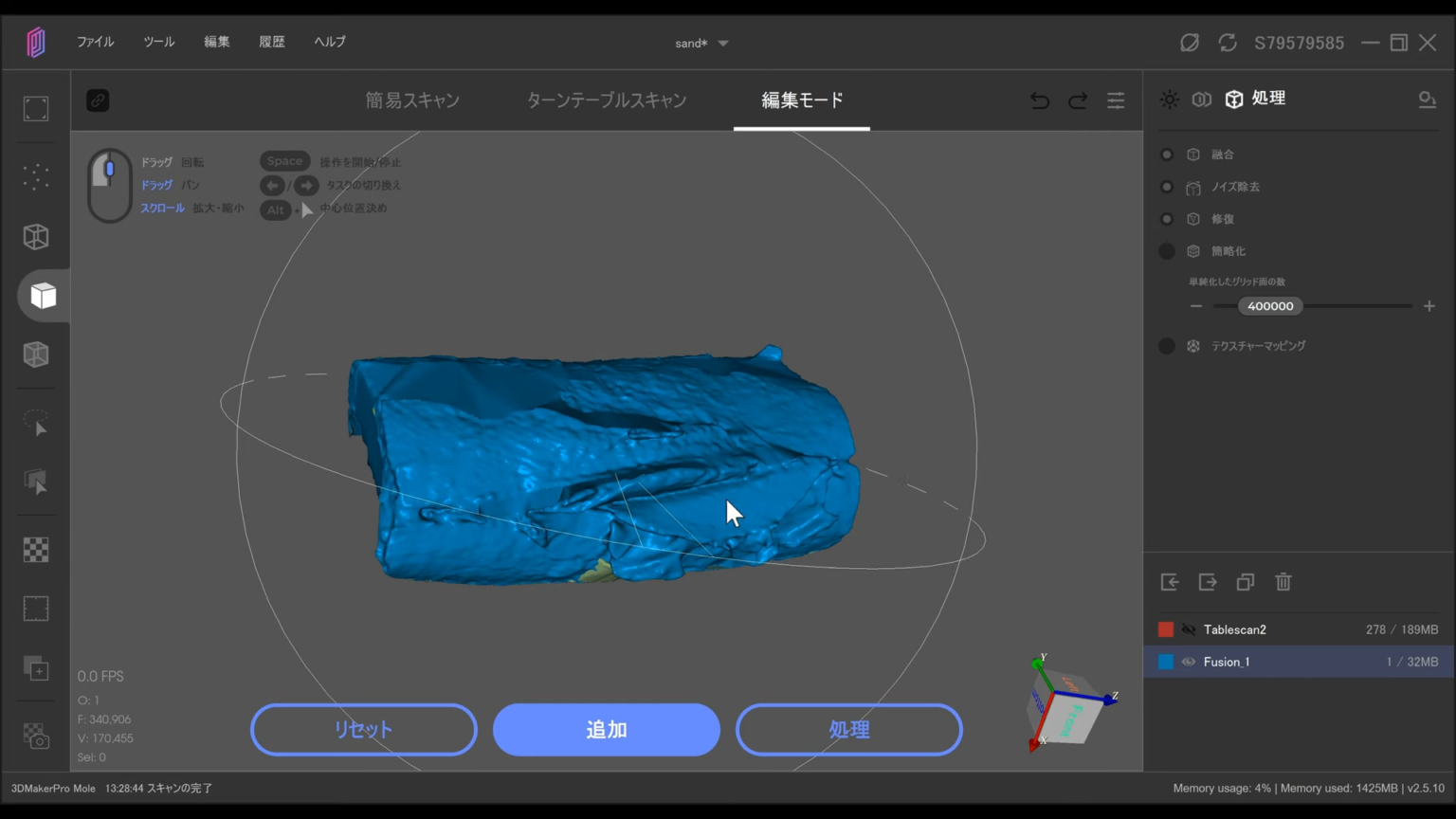
Task: Click the export icon in the layers panel toolbar
Action: click(1208, 582)
